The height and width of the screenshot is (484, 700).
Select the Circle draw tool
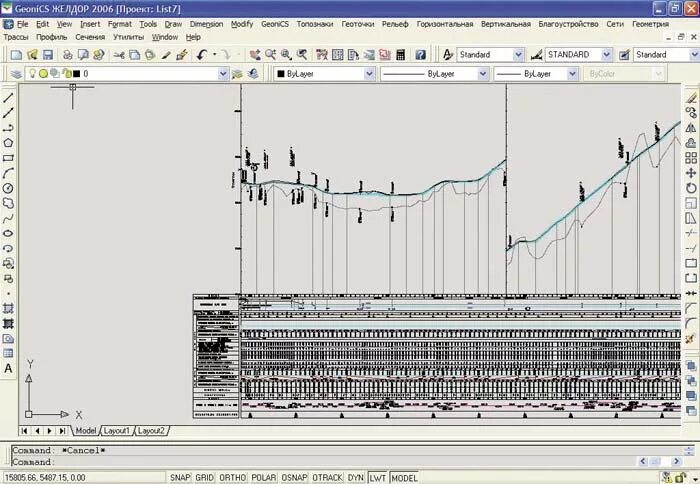tap(8, 188)
